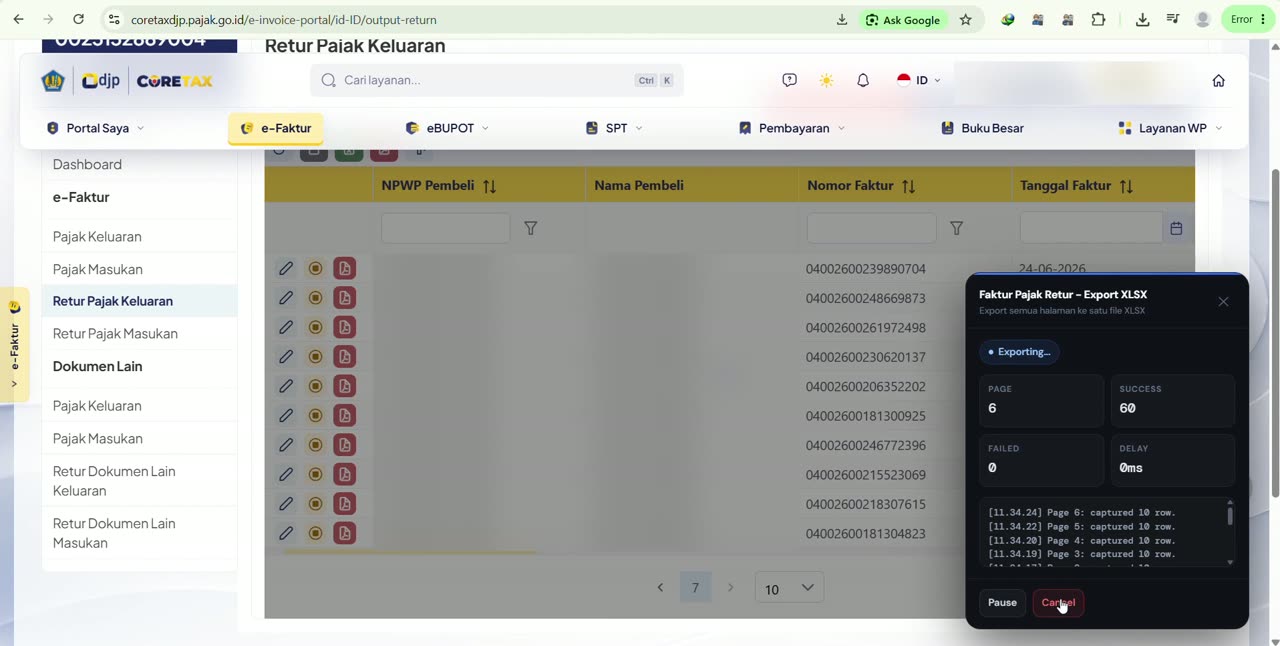
Task: Sort by the Nomor Faktur column
Action: [x=908, y=186]
